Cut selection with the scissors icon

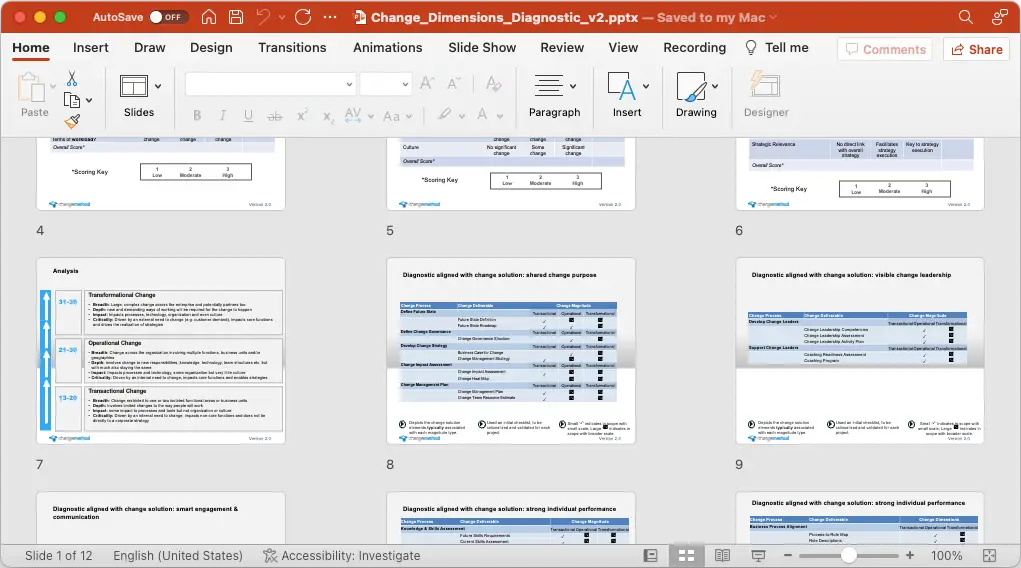72,78
